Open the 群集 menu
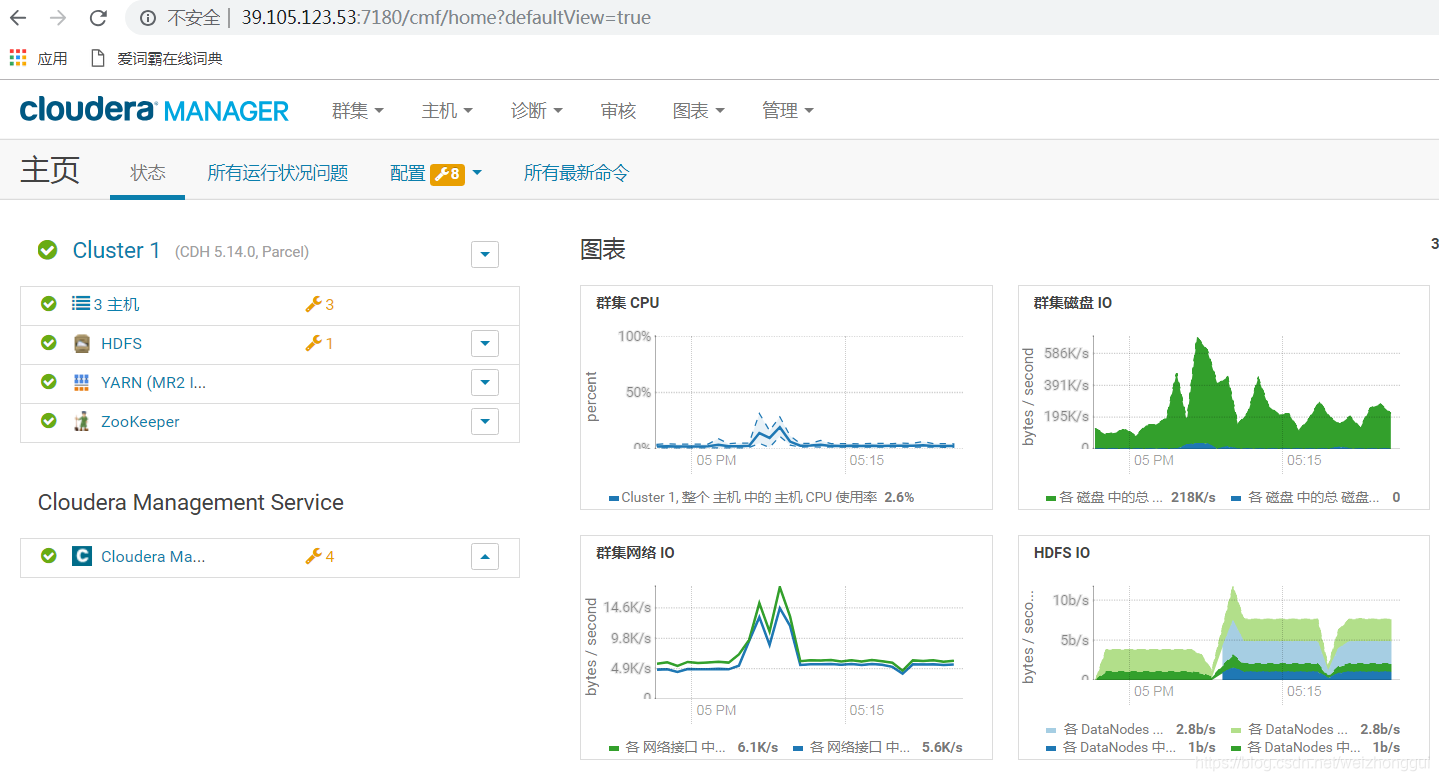This screenshot has height=781, width=1439. [358, 111]
